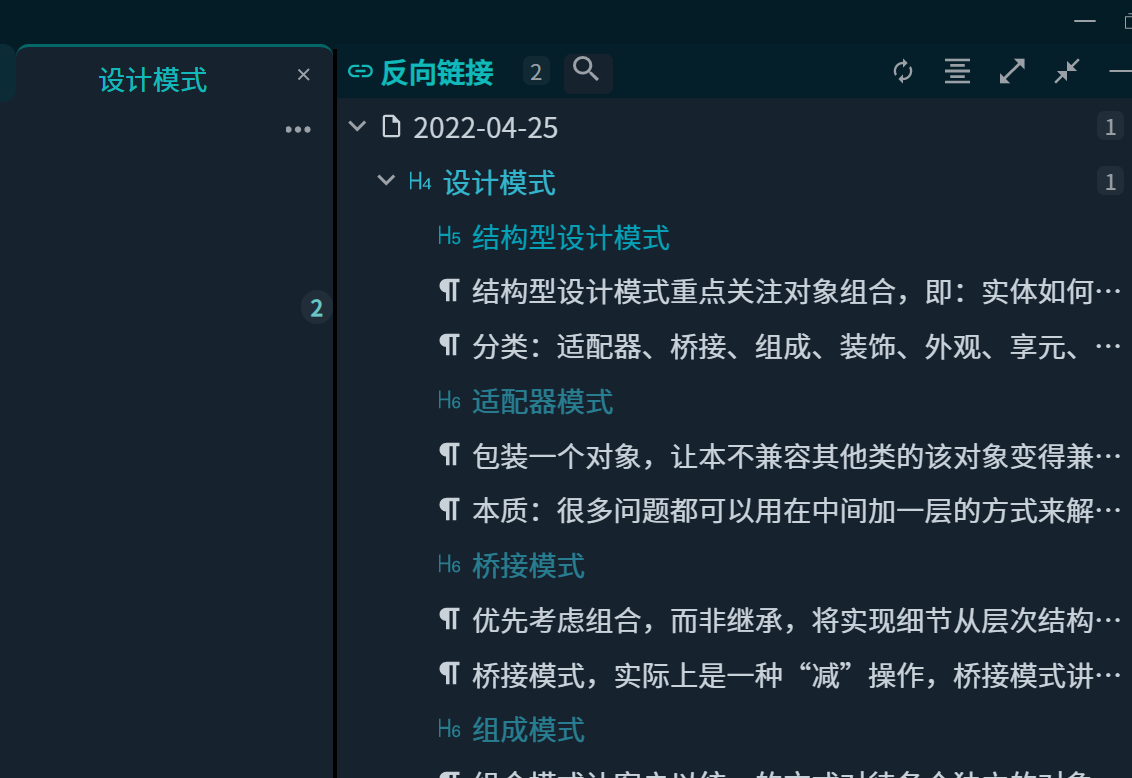Open paragraph 本质：很多问题都可以用
Viewport: 1132px width, 778px height.
(x=796, y=511)
